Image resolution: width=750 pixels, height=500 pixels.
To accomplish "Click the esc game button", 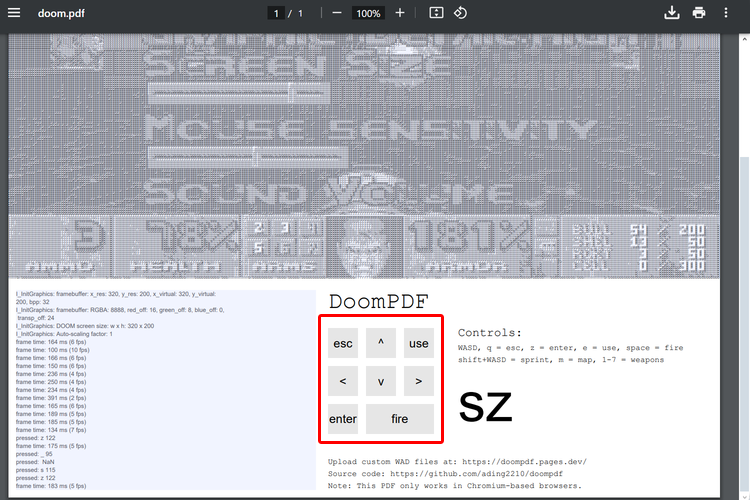I will (x=343, y=343).
